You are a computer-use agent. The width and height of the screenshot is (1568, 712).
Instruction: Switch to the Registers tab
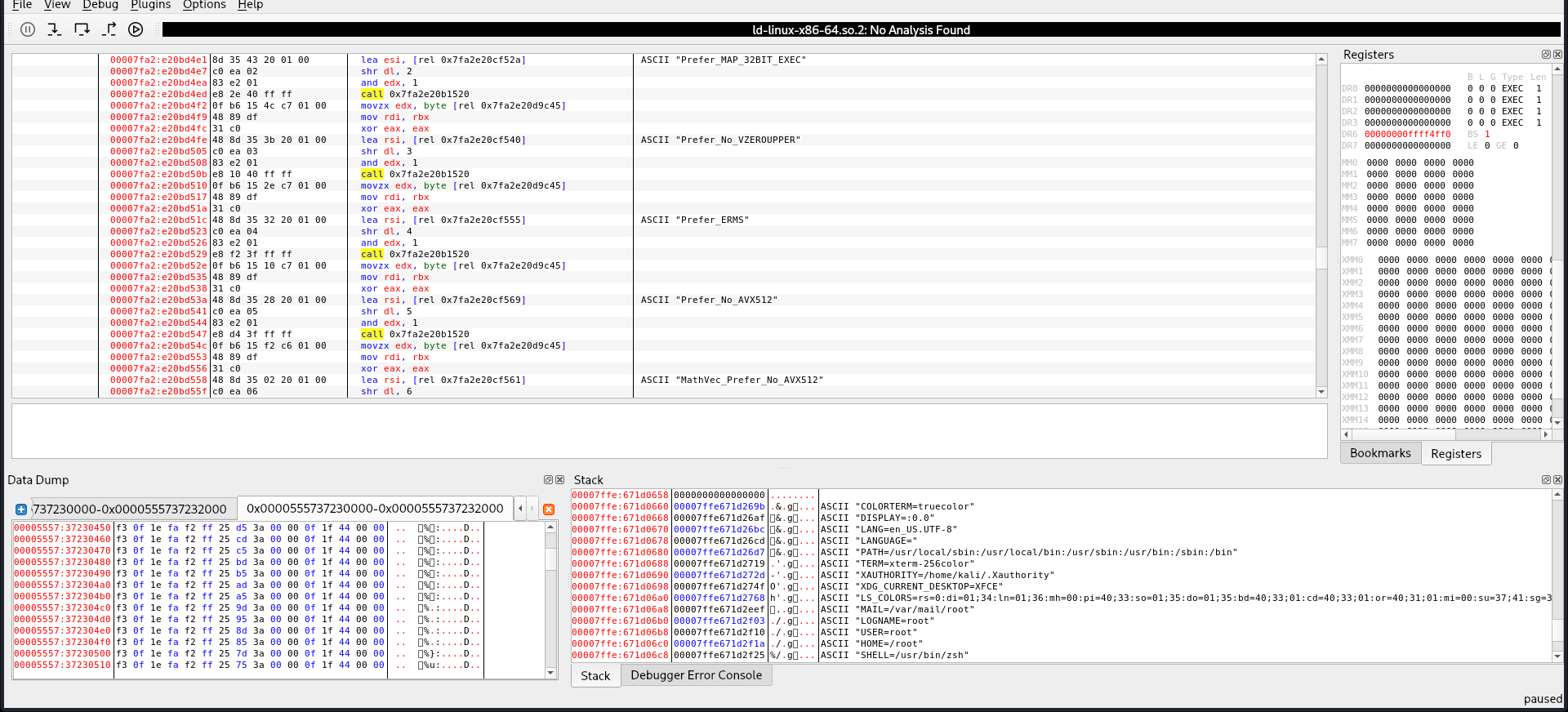pos(1456,454)
